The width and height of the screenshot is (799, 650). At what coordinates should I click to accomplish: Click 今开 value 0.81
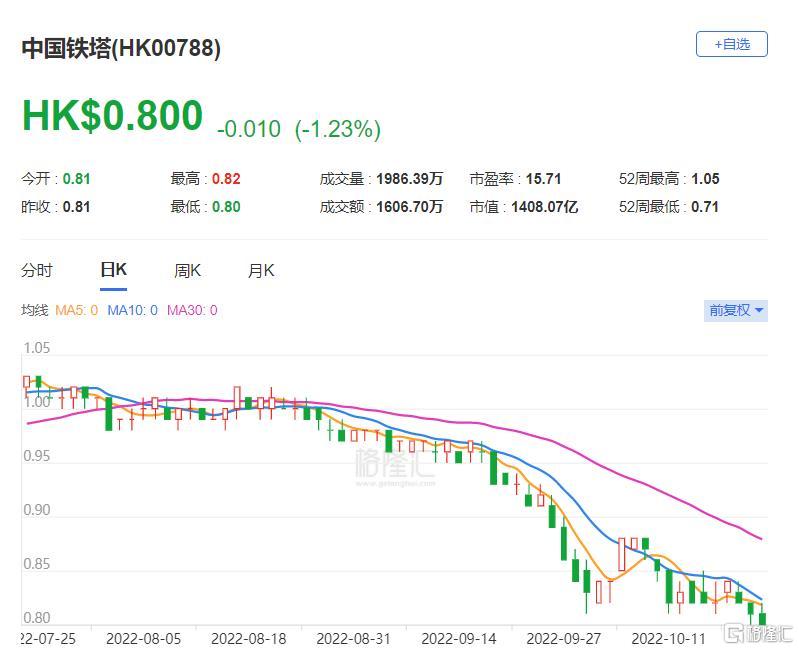click(76, 179)
